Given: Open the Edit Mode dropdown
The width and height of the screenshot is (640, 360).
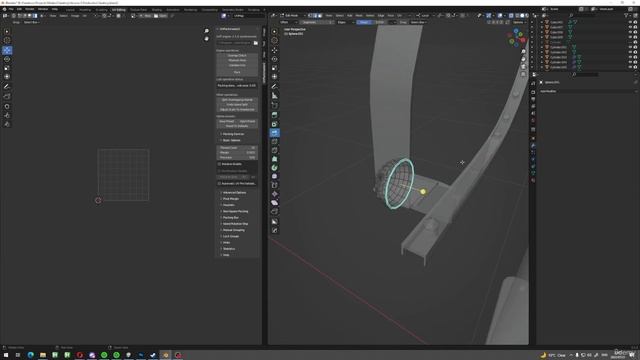Looking at the screenshot, I should pos(292,16).
